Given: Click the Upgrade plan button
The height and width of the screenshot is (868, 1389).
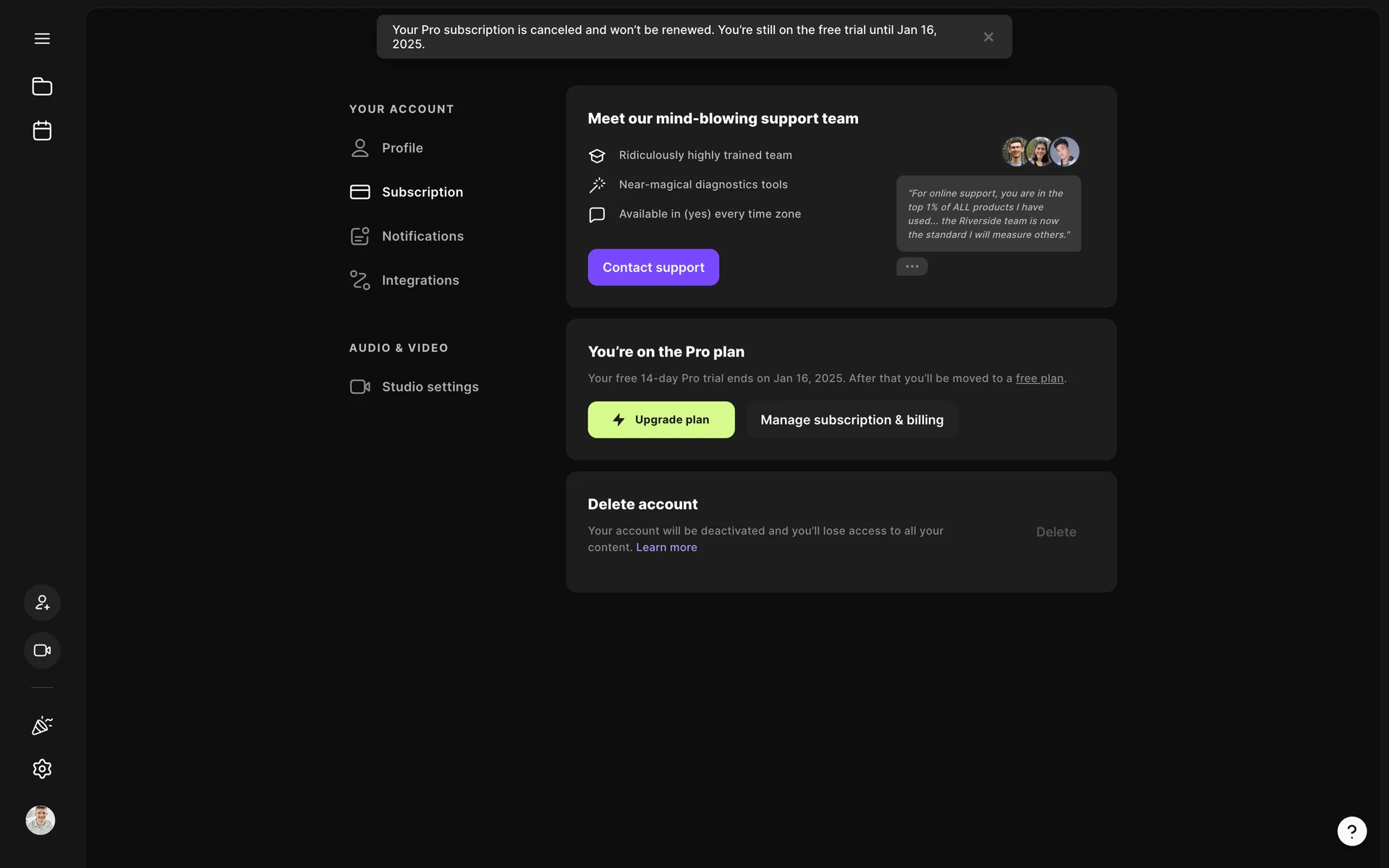Looking at the screenshot, I should [660, 420].
